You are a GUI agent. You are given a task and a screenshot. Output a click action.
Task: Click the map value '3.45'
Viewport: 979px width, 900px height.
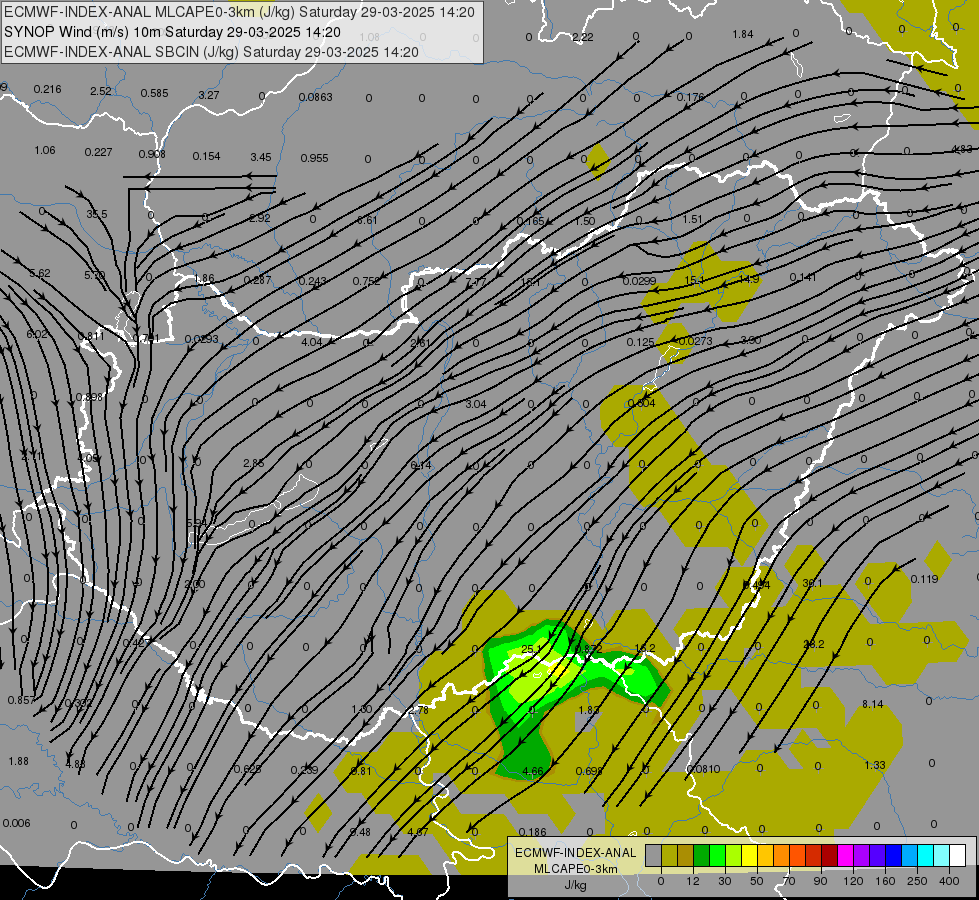point(261,157)
